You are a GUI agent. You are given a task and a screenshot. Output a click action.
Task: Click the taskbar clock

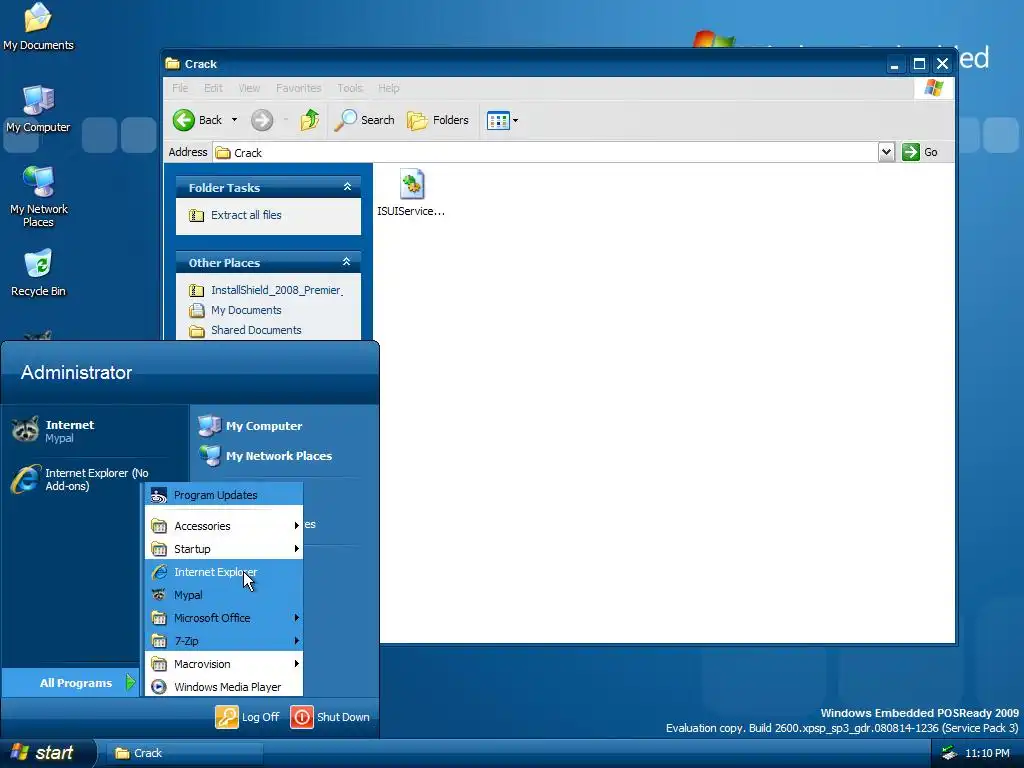click(987, 753)
